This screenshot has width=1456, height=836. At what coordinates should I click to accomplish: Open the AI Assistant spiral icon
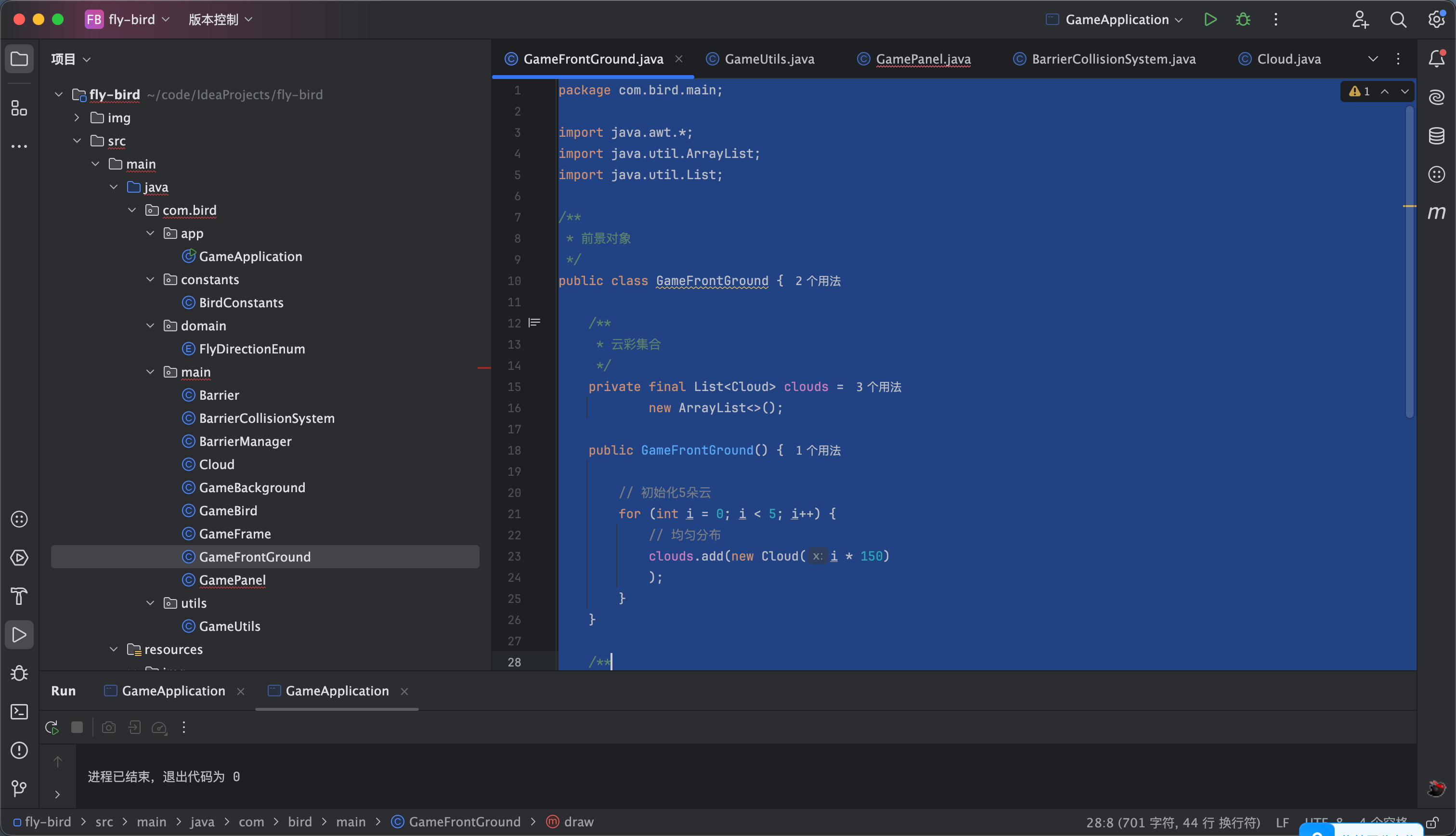1436,97
